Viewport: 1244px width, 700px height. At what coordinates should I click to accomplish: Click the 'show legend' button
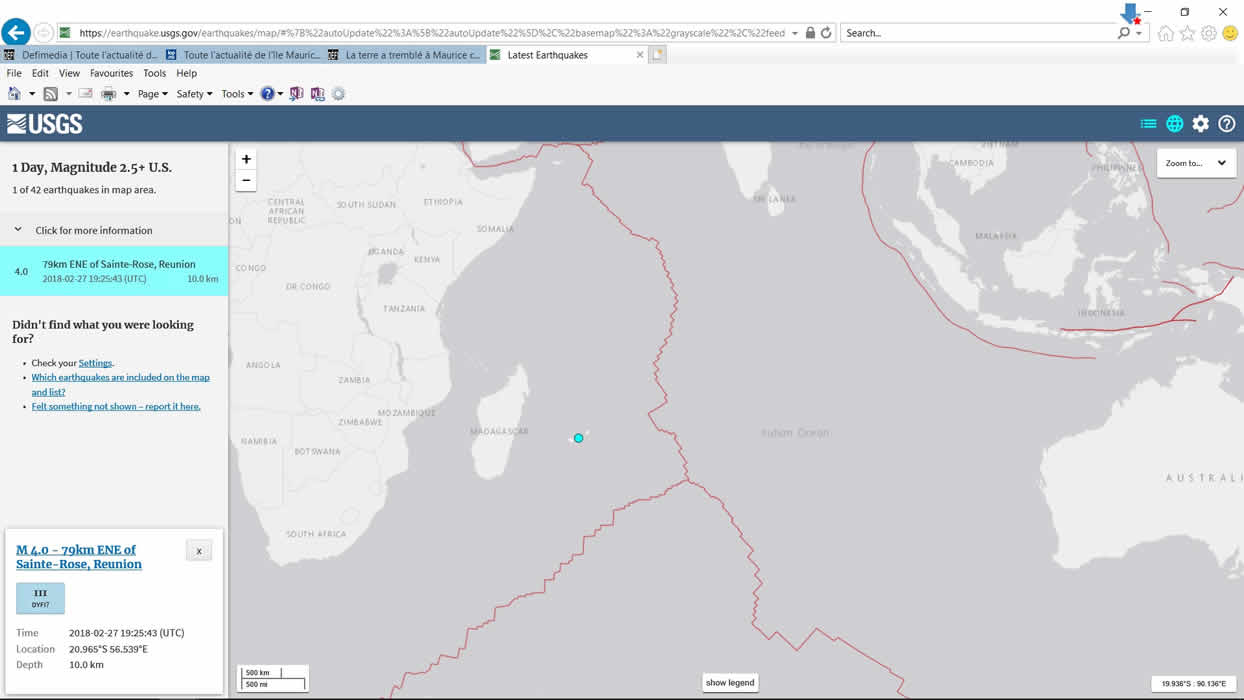pyautogui.click(x=730, y=683)
